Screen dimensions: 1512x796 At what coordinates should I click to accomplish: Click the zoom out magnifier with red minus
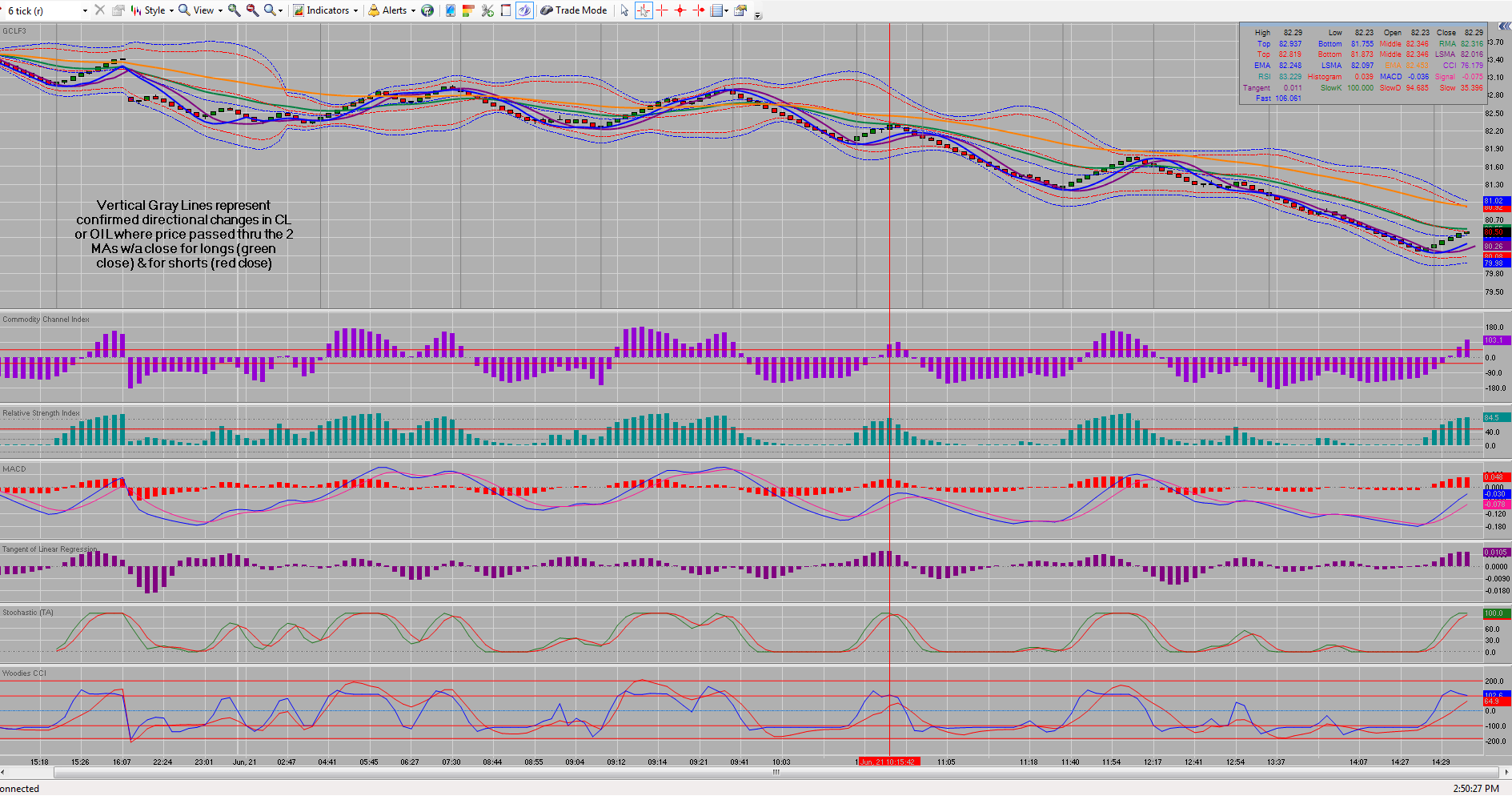point(253,10)
